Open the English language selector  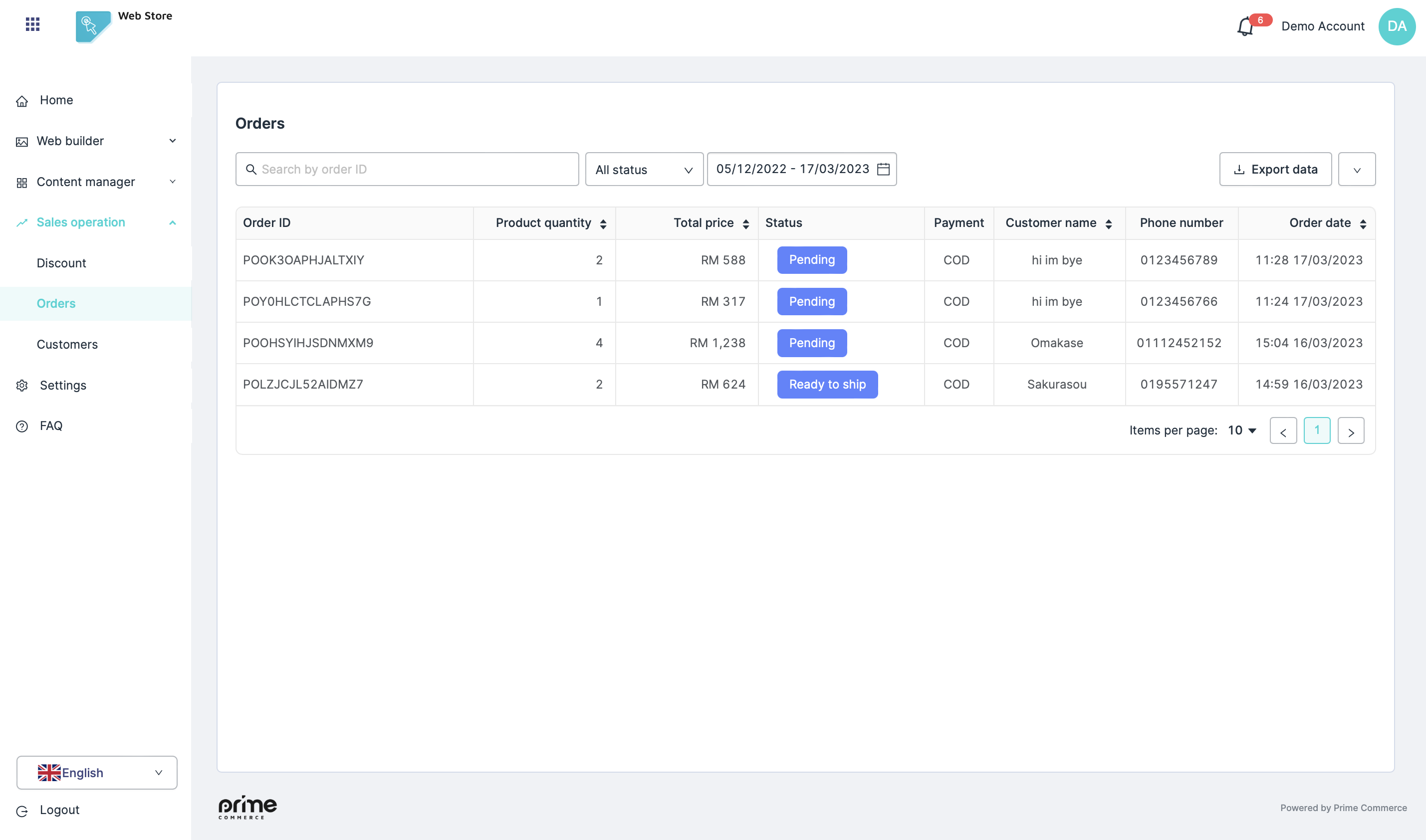(x=97, y=773)
